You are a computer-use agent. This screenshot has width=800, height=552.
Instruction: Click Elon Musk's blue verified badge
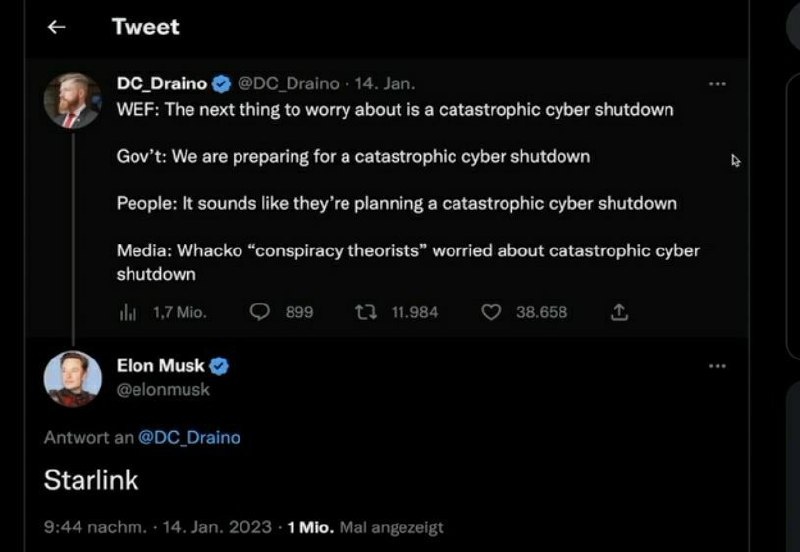click(x=219, y=366)
